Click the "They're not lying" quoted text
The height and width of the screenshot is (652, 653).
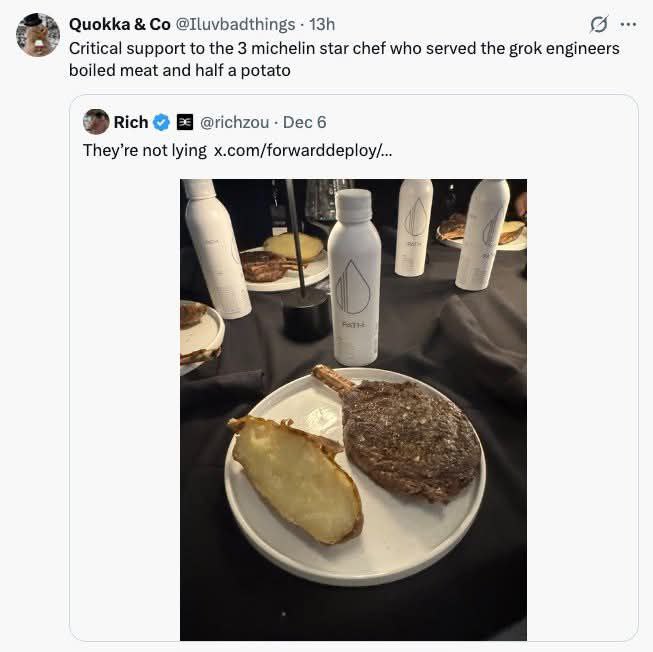144,150
